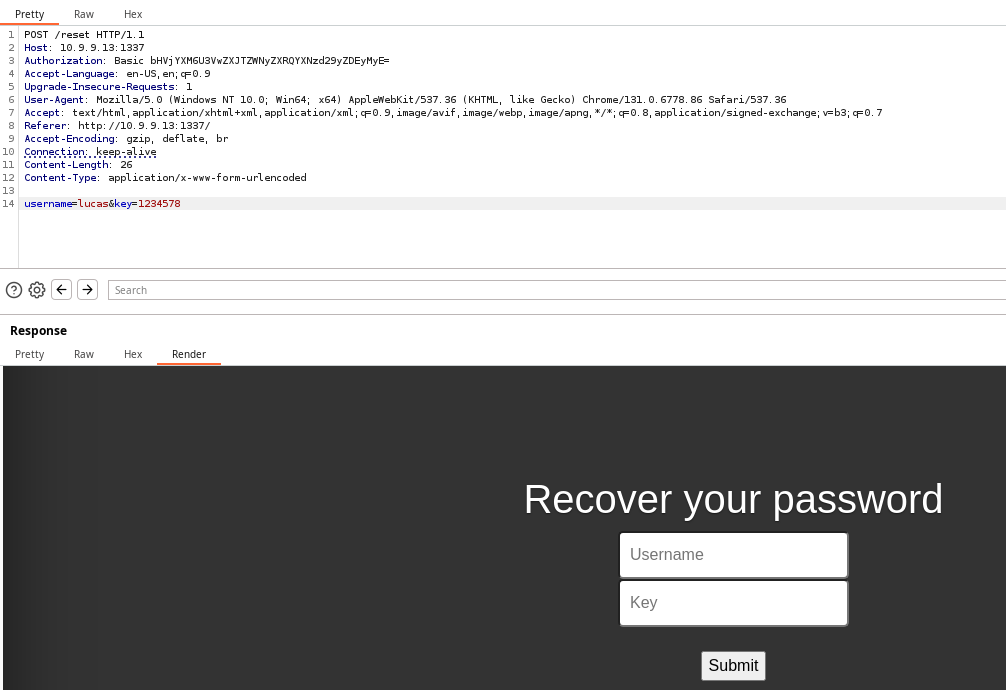Click the Recover your password heading
1006x690 pixels.
733,499
